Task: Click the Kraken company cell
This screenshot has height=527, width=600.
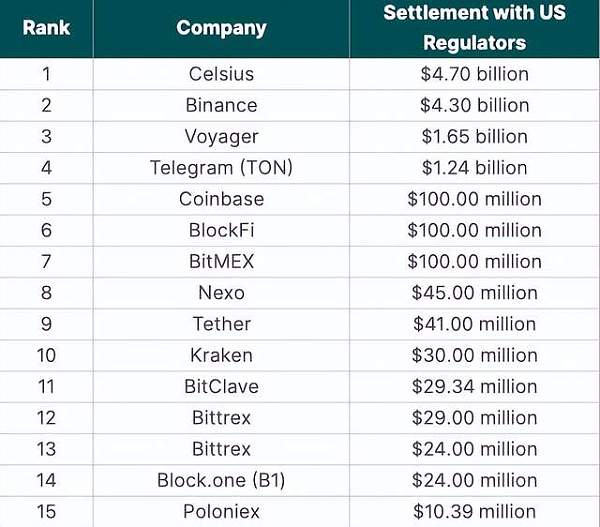Action: pos(221,356)
